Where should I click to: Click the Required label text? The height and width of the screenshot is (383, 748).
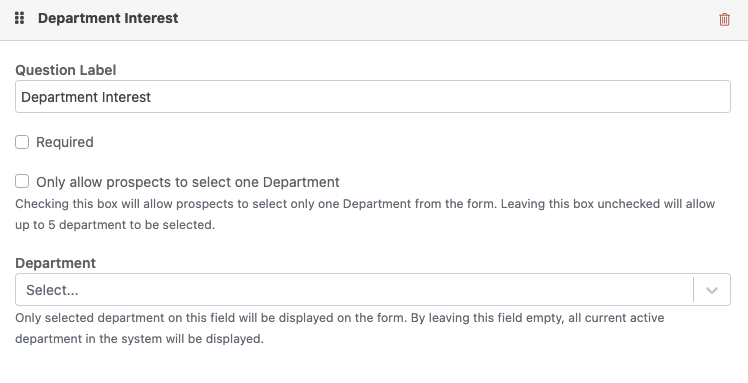pos(65,142)
